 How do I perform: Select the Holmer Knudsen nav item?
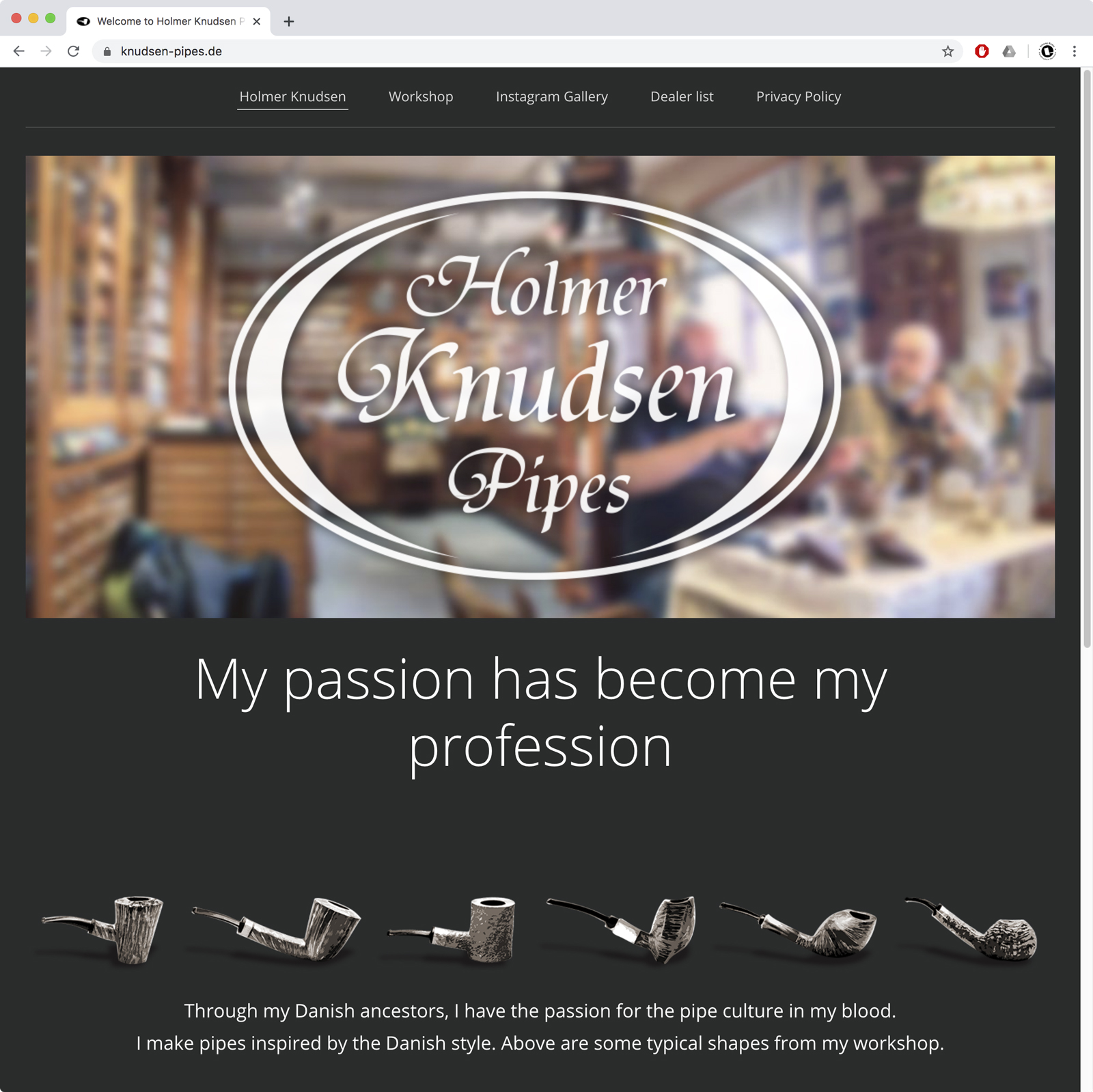[292, 96]
